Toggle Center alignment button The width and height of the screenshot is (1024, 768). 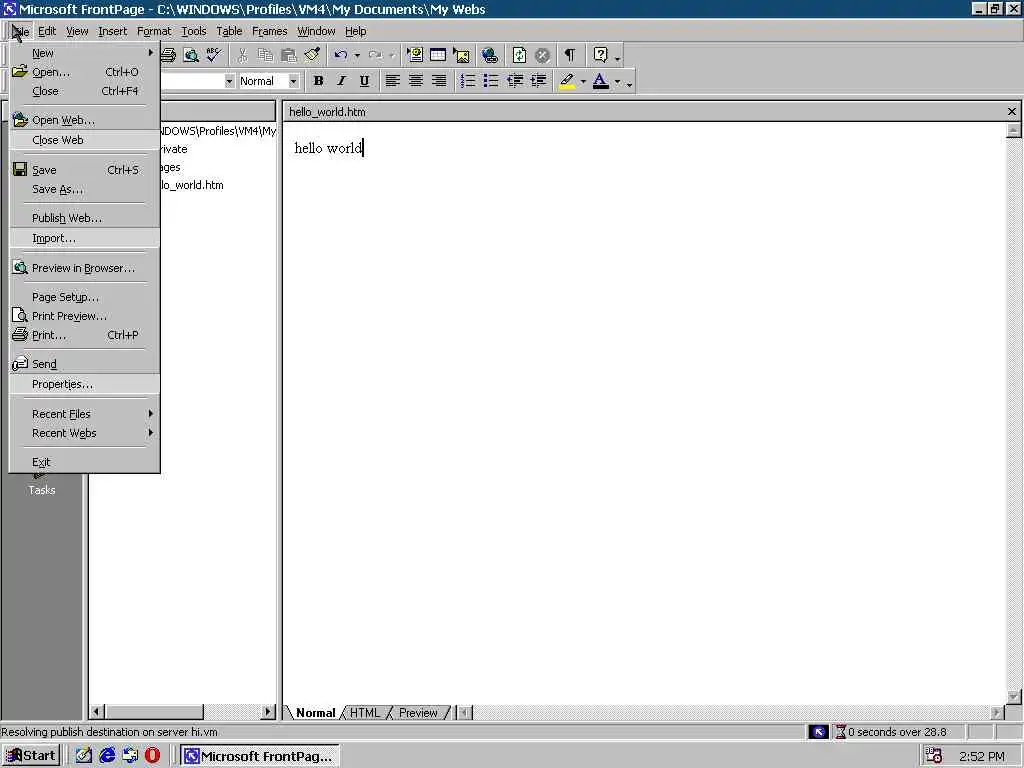coord(416,81)
